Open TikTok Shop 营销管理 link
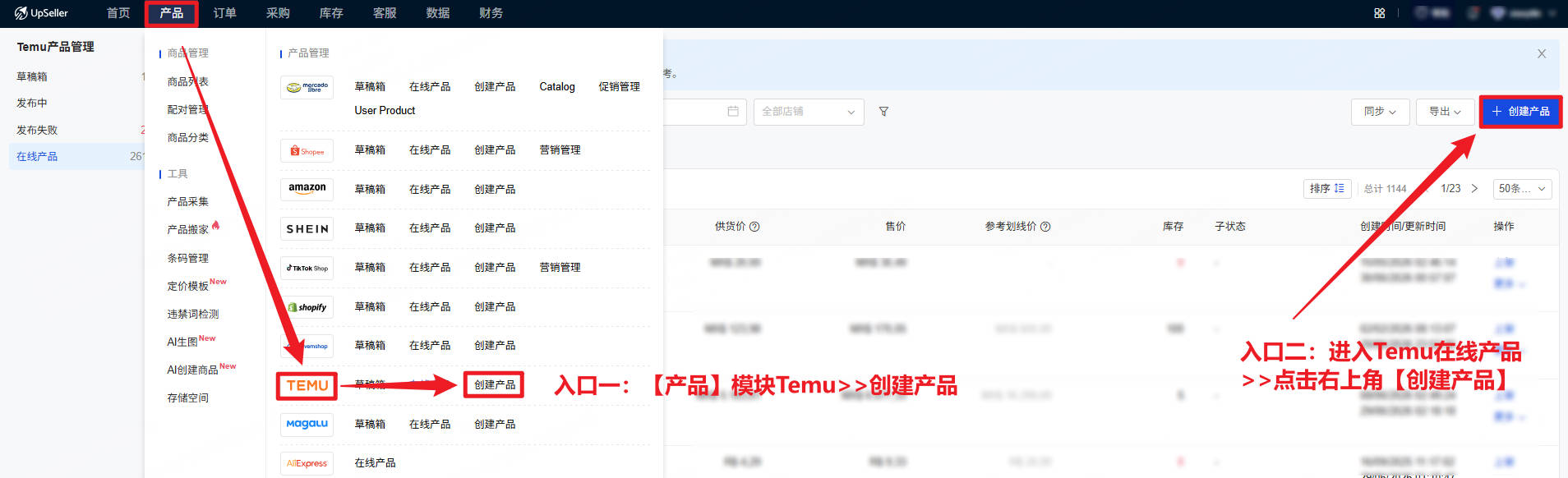Viewport: 1568px width, 478px height. click(560, 268)
